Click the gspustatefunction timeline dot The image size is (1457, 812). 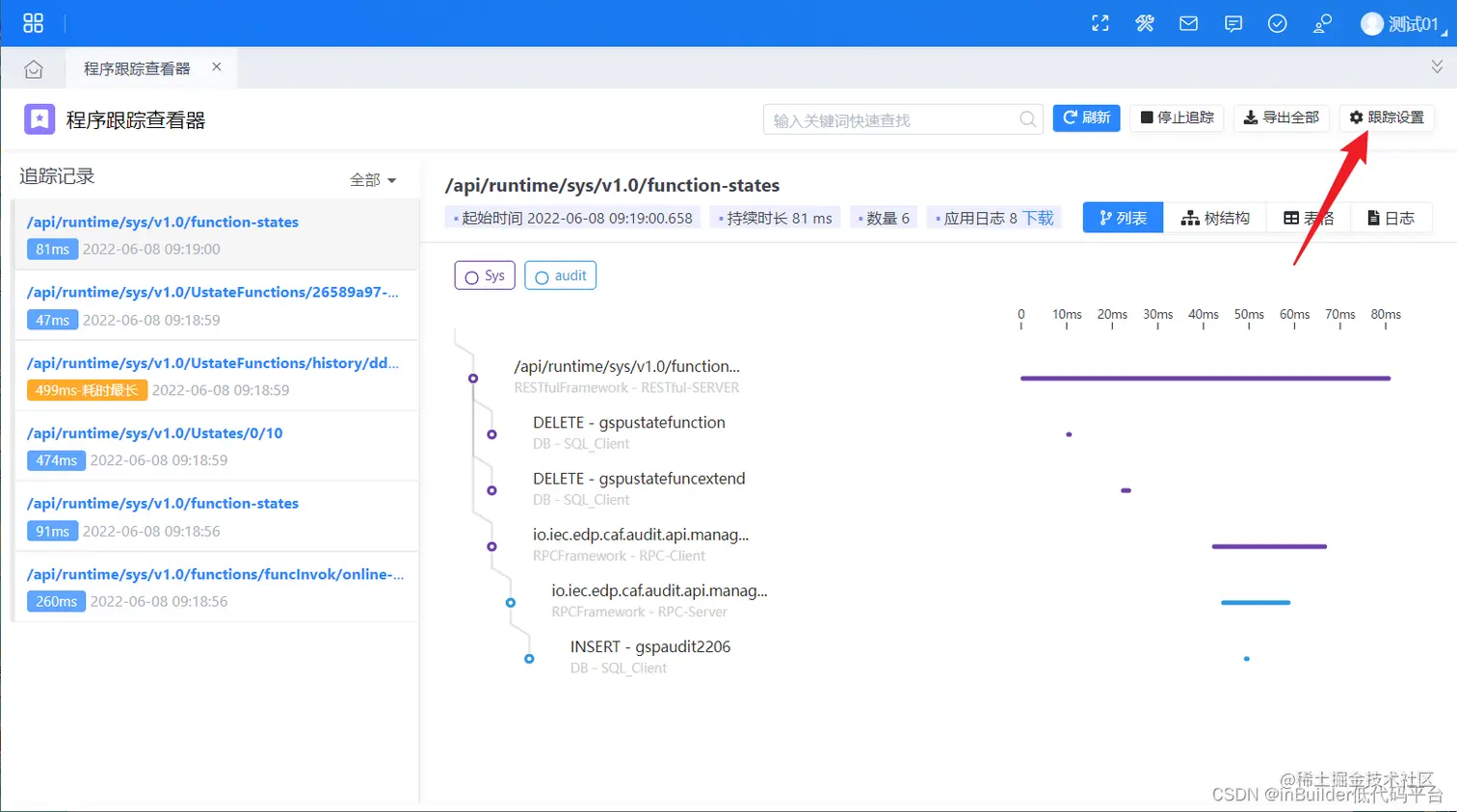(x=1069, y=434)
